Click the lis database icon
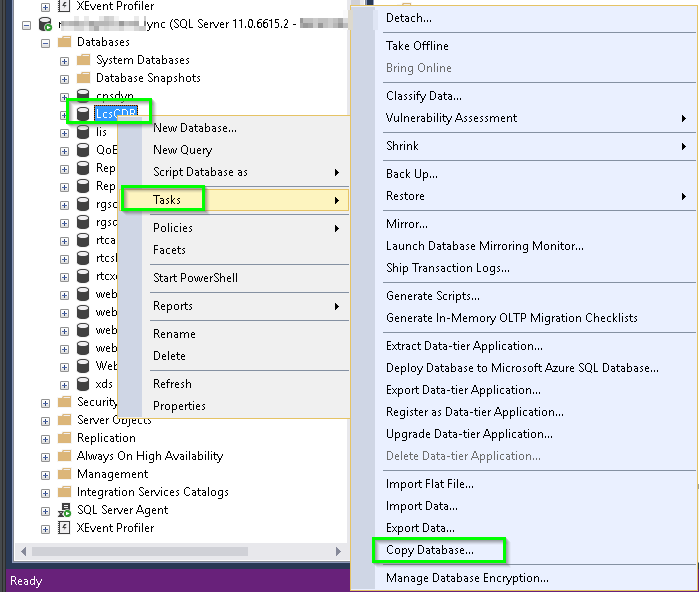This screenshot has width=699, height=592. click(83, 132)
